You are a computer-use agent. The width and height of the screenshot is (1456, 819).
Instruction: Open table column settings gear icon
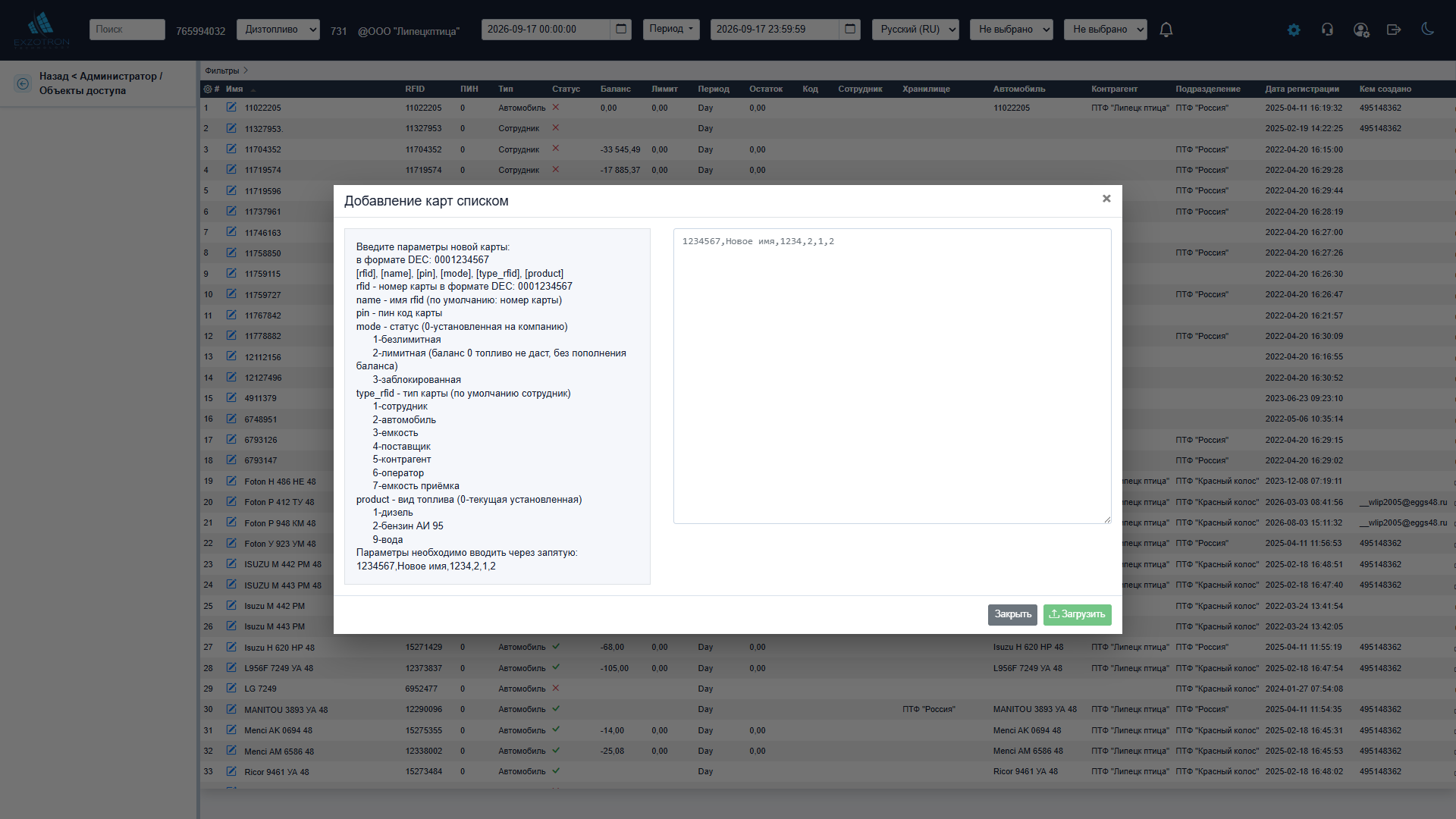(x=207, y=89)
